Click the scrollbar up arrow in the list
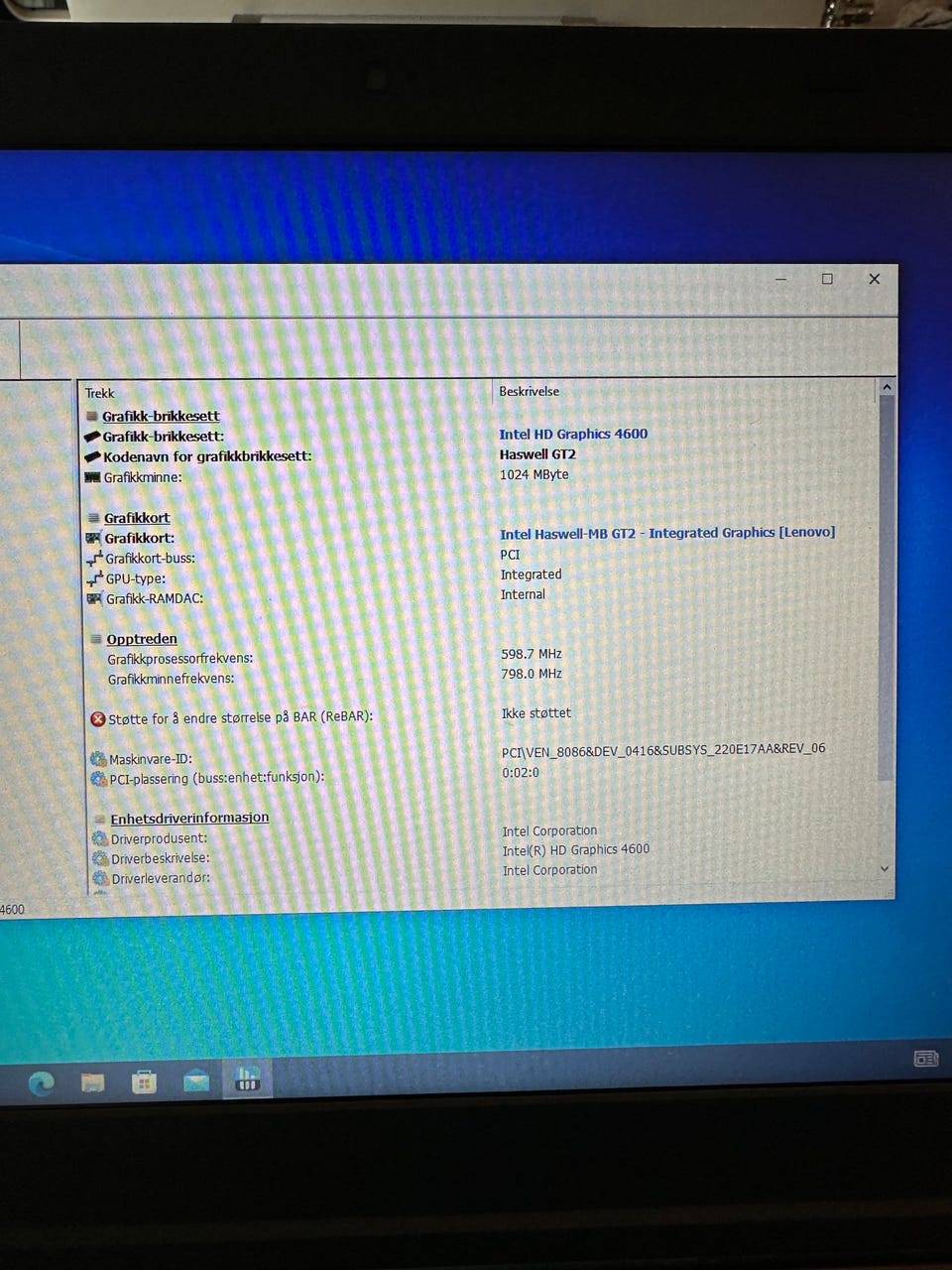The width and height of the screenshot is (952, 1270). tap(887, 388)
